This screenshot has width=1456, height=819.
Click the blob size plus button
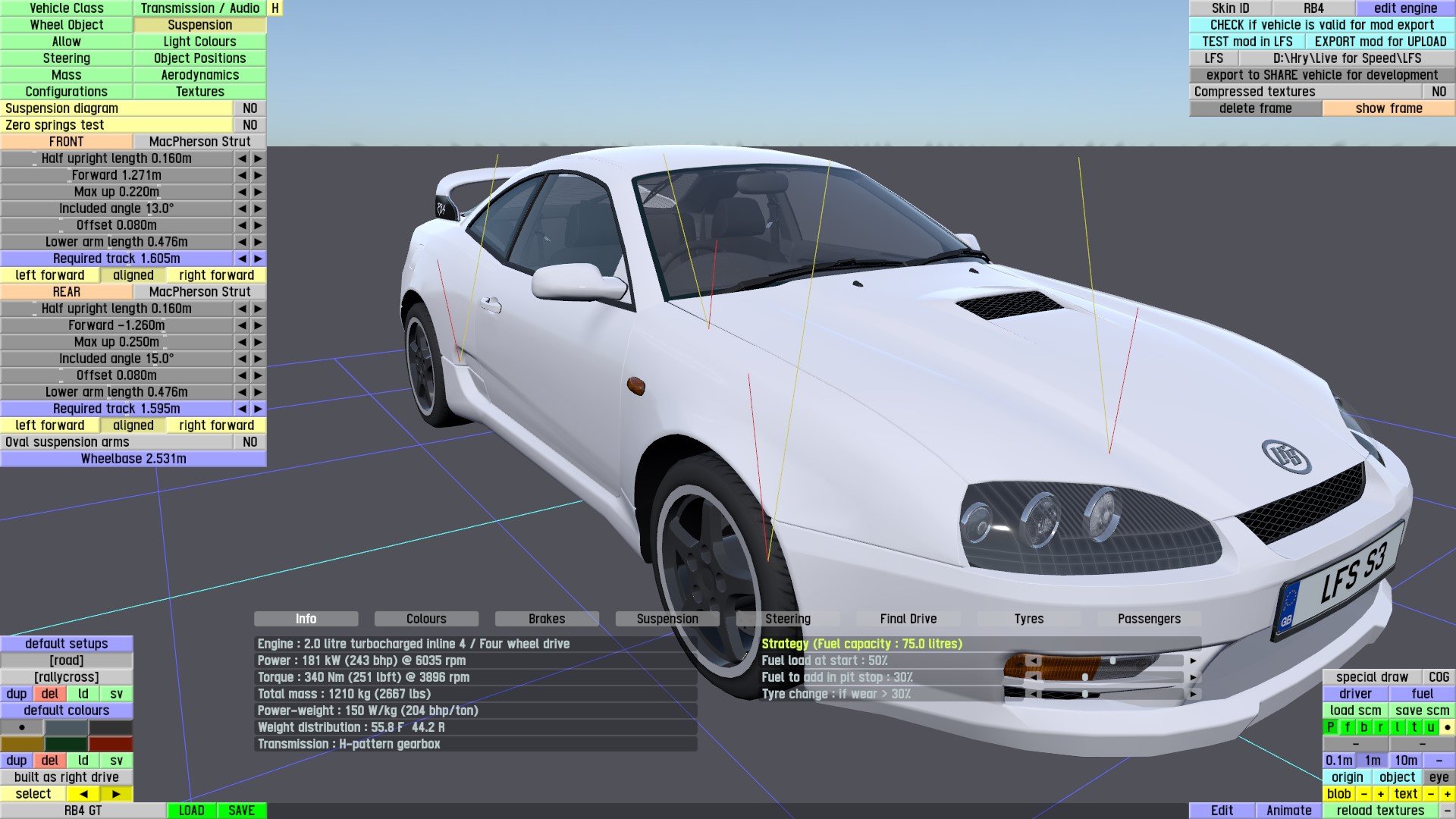point(1380,794)
